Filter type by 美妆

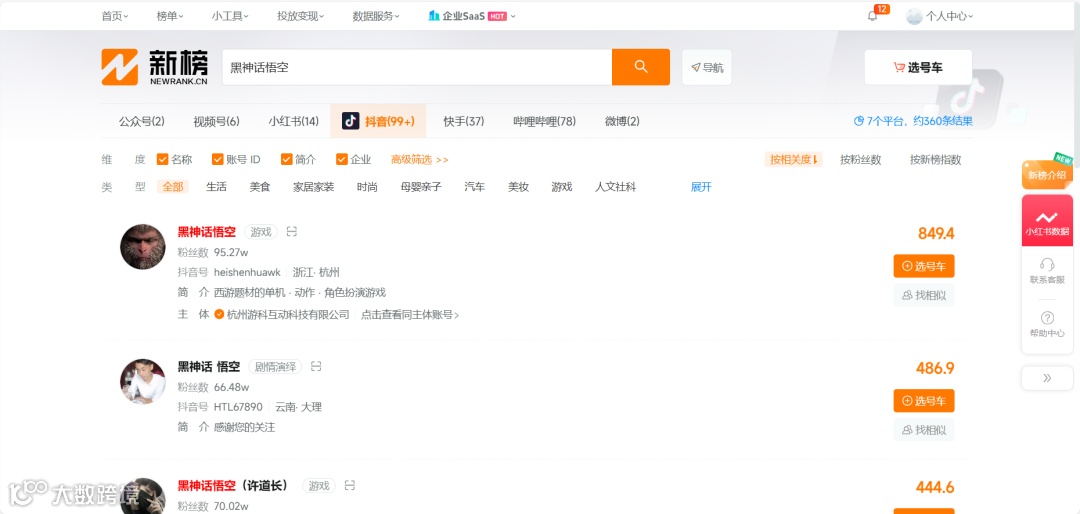tap(518, 187)
